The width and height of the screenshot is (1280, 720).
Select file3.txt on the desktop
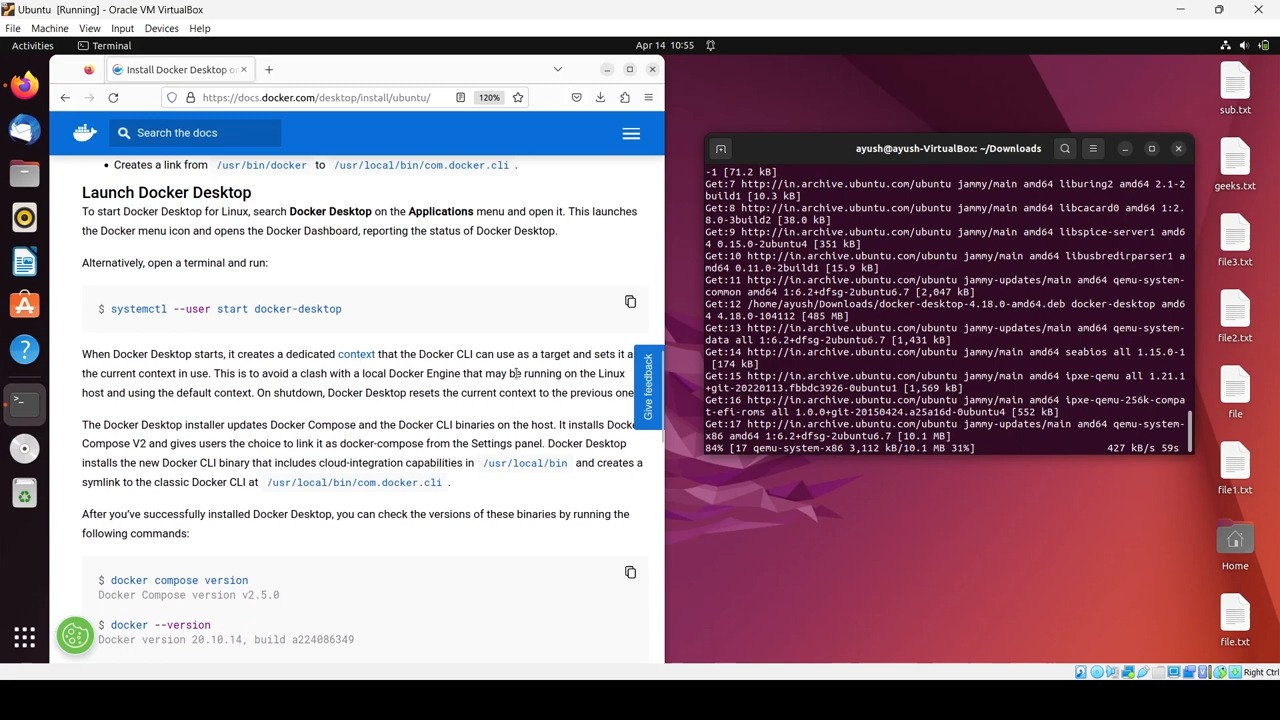pos(1235,241)
